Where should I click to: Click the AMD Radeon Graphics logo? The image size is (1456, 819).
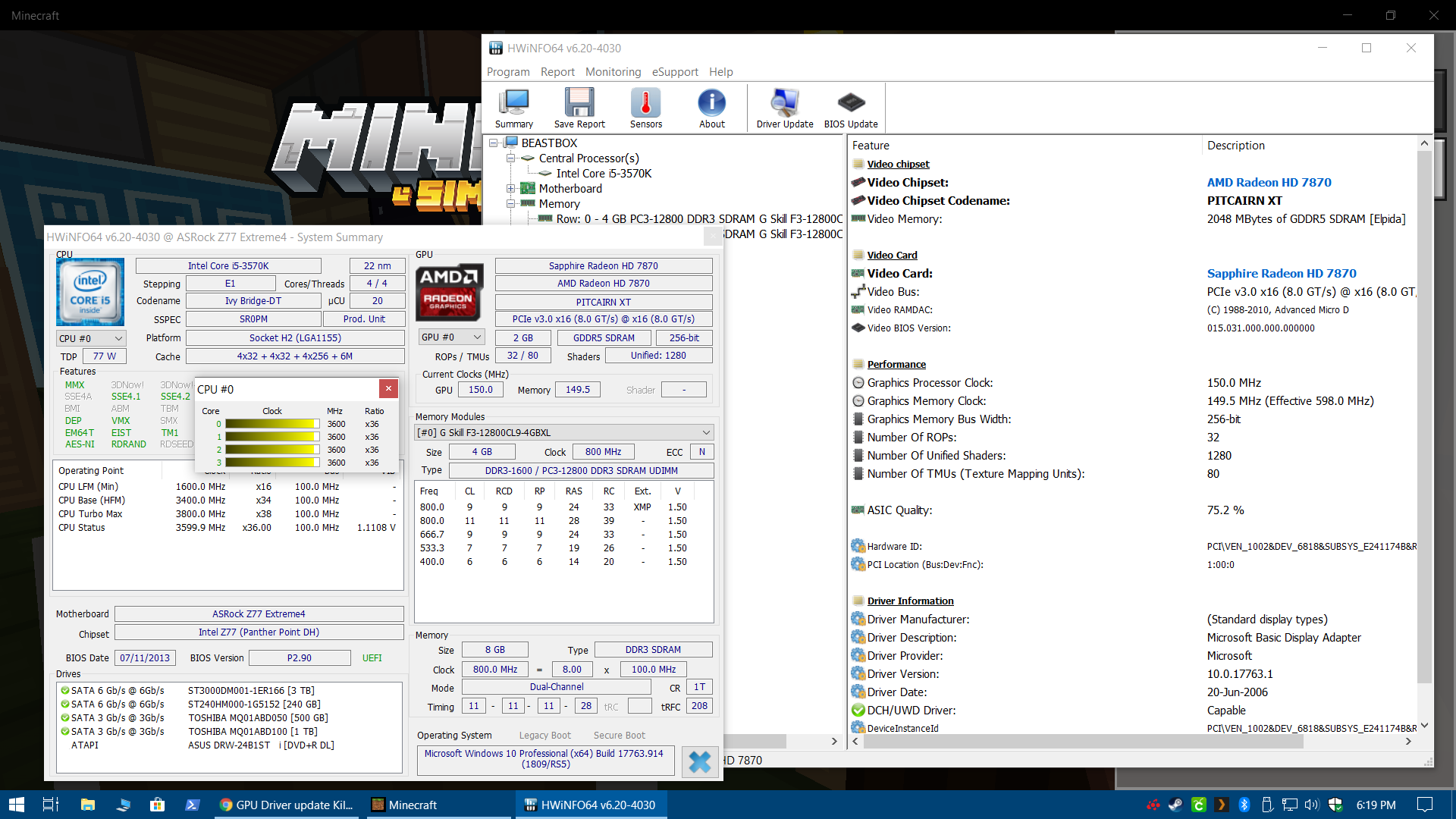coord(449,292)
